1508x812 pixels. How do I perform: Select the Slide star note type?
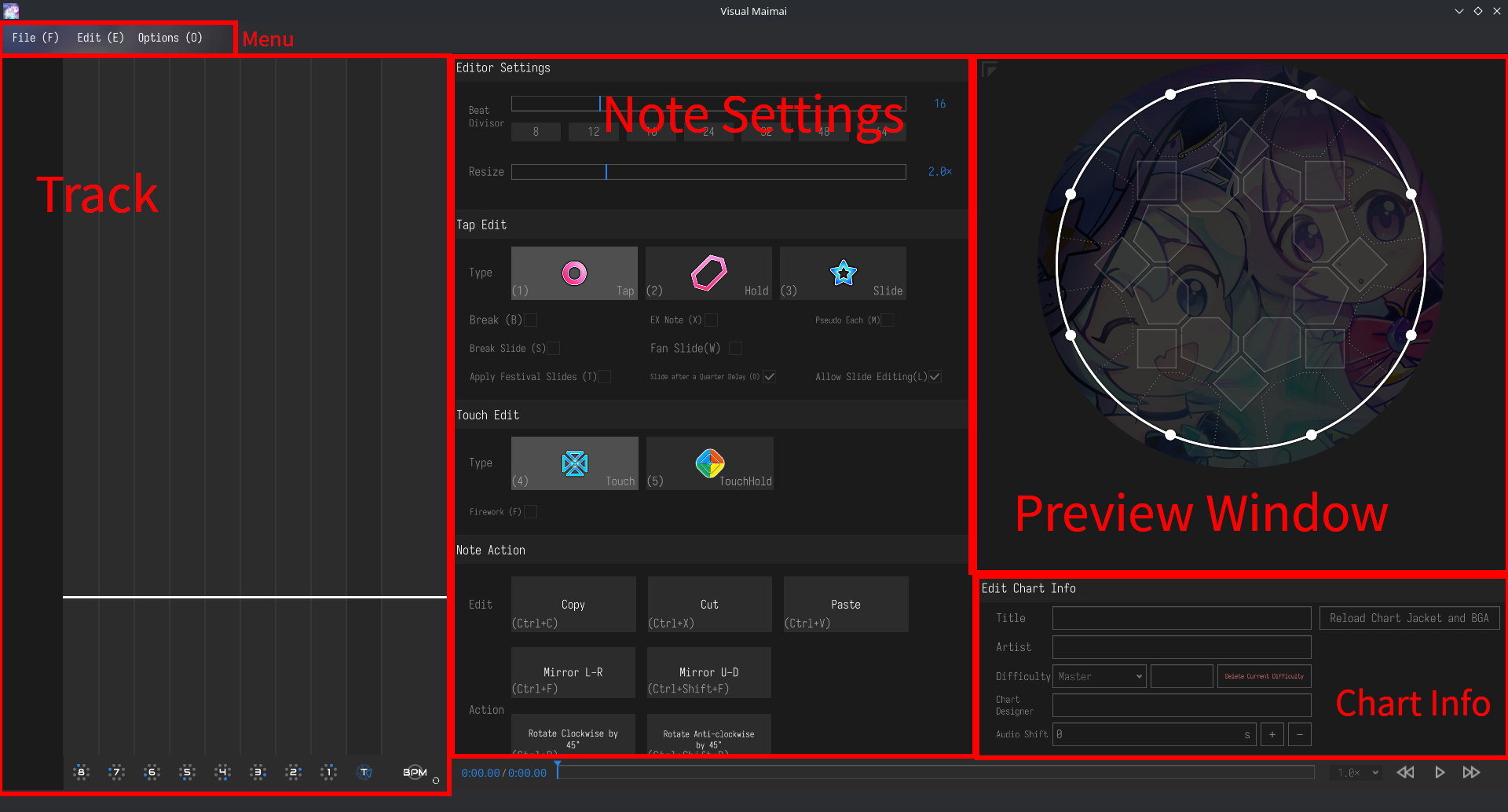coord(843,273)
